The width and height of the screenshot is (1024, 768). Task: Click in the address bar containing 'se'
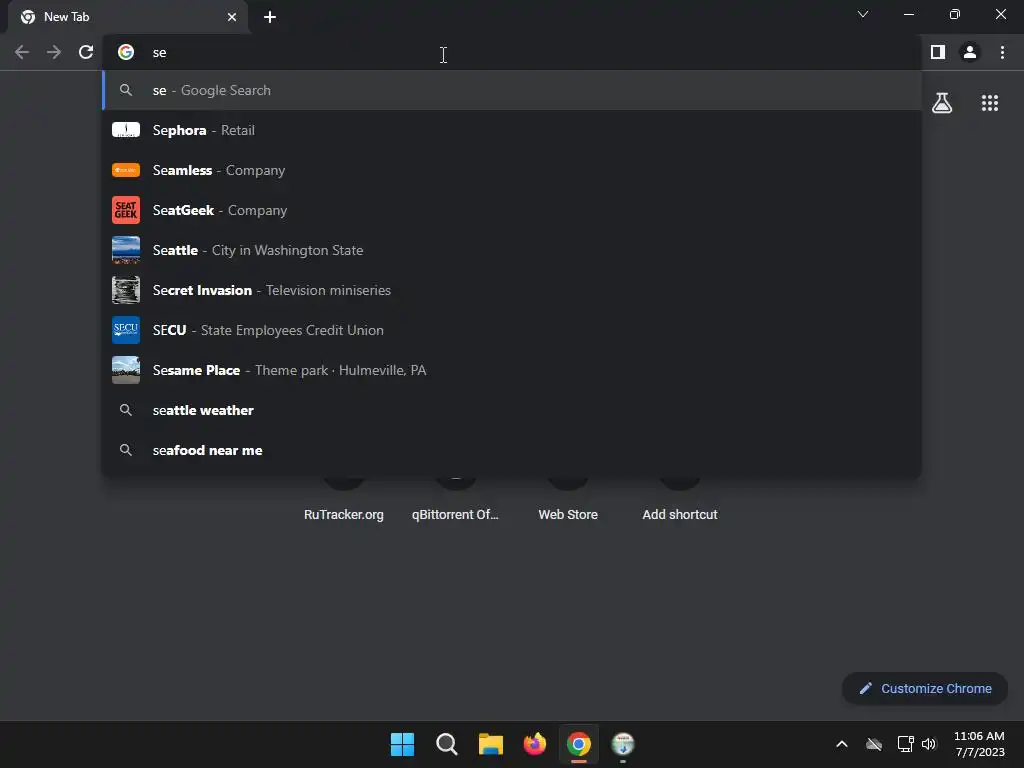coord(512,52)
